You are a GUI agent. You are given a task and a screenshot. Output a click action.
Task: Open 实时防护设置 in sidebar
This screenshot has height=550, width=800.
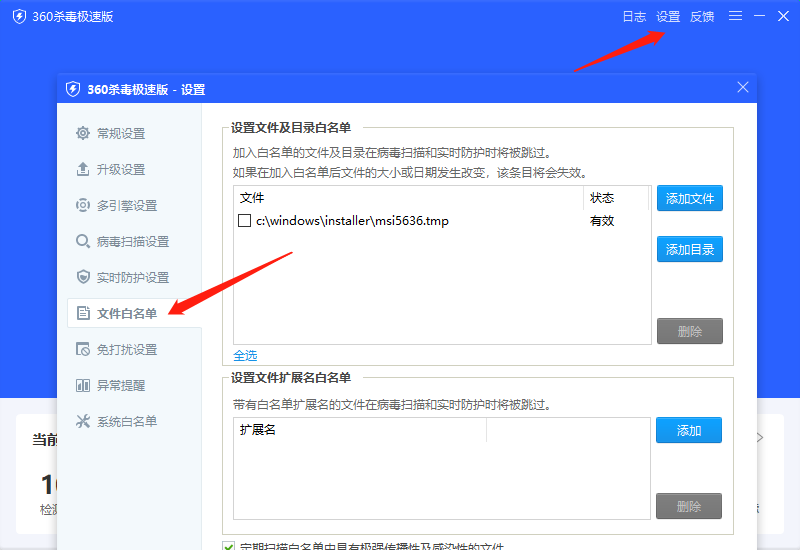pos(133,278)
